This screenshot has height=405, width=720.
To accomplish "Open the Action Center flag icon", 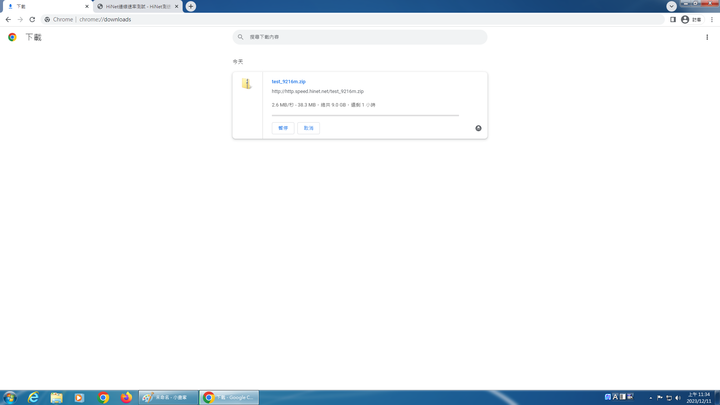I will click(x=660, y=398).
